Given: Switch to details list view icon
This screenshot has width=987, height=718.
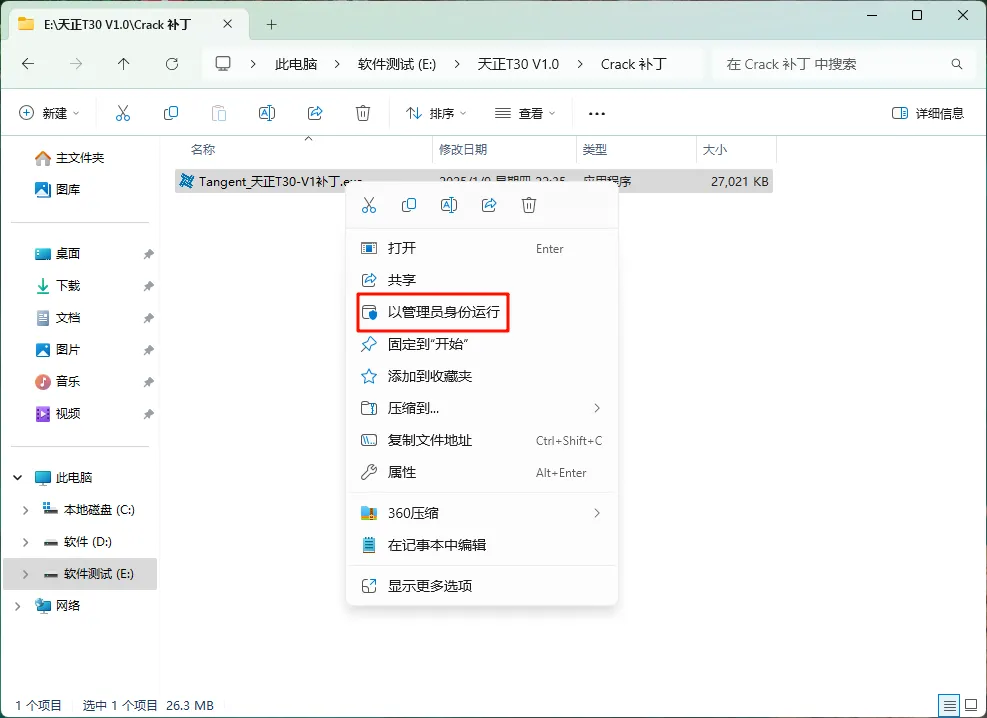Looking at the screenshot, I should 949,705.
